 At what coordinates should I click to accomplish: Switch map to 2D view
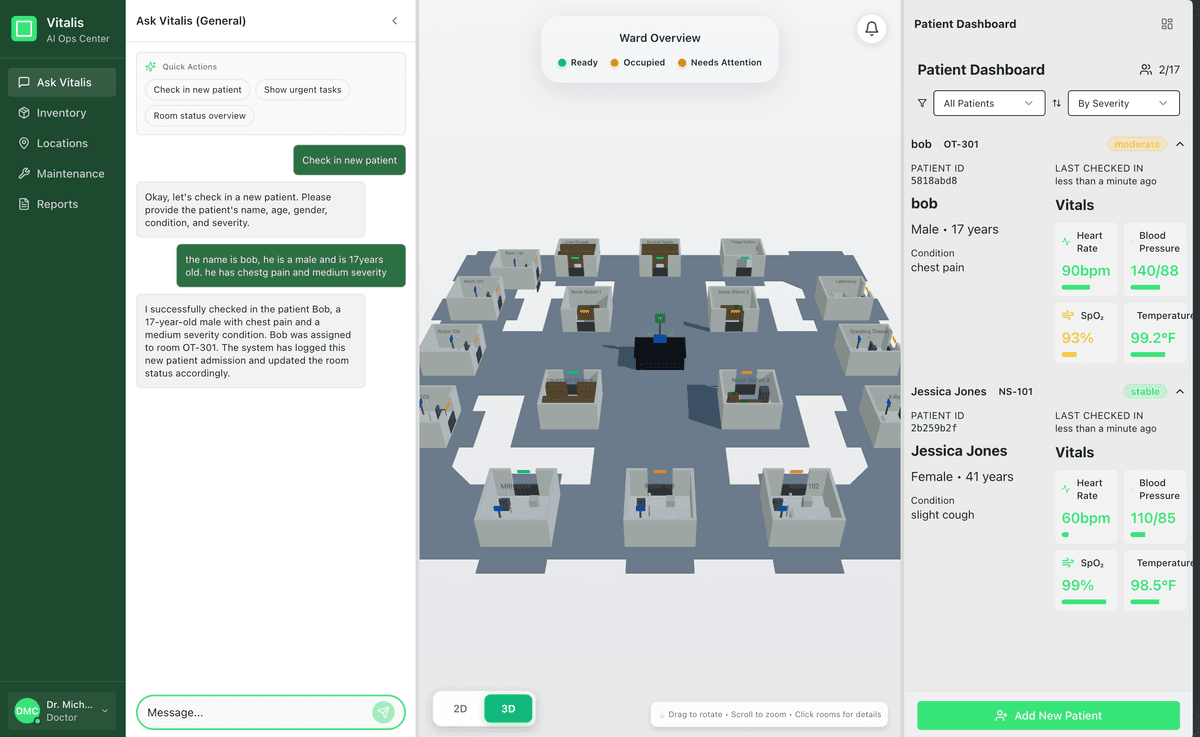click(460, 709)
